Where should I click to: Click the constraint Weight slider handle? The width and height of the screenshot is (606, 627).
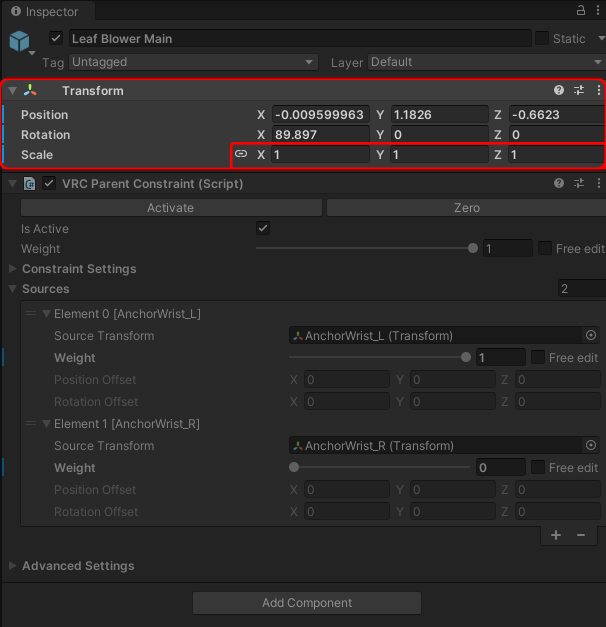point(472,249)
